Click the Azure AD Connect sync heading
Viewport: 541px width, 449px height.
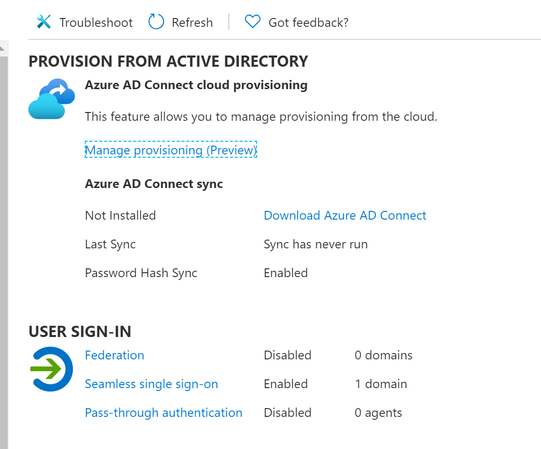pos(154,184)
